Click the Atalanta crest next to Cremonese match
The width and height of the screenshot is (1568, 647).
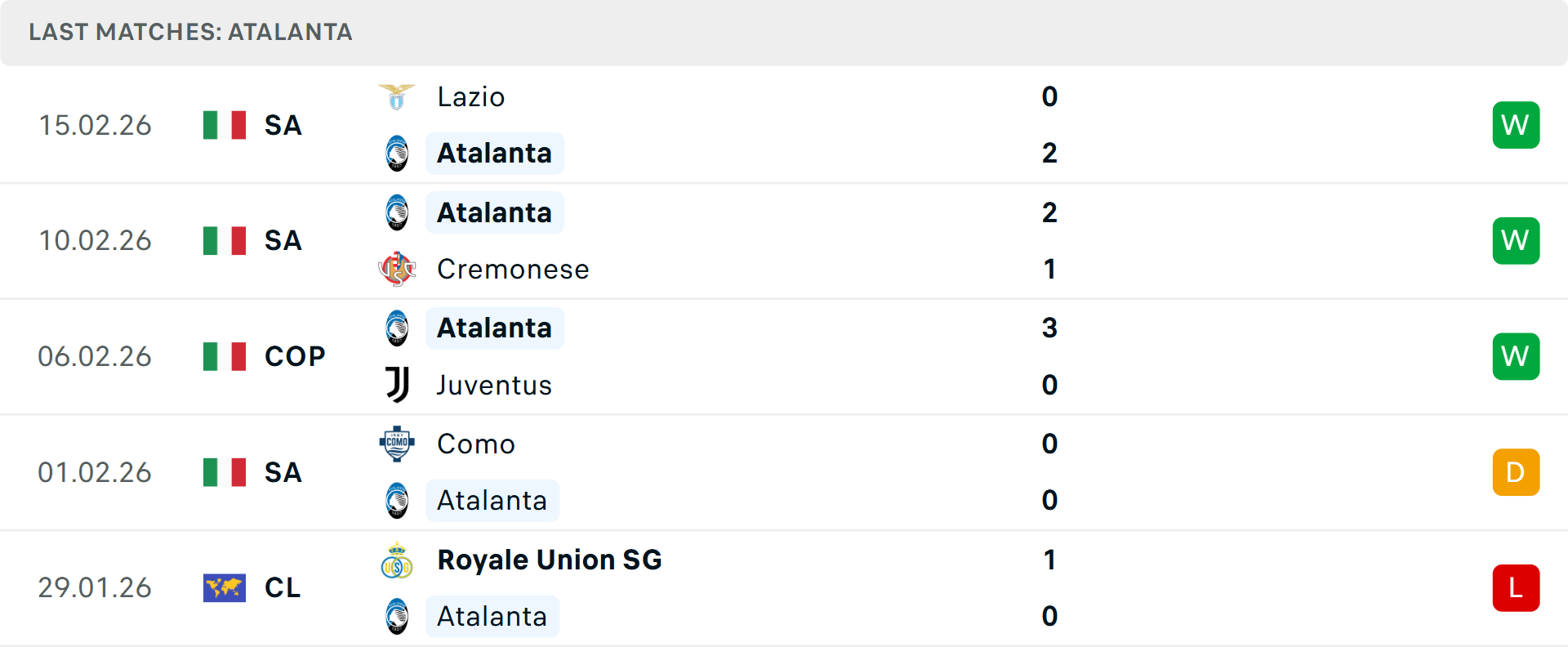396,212
